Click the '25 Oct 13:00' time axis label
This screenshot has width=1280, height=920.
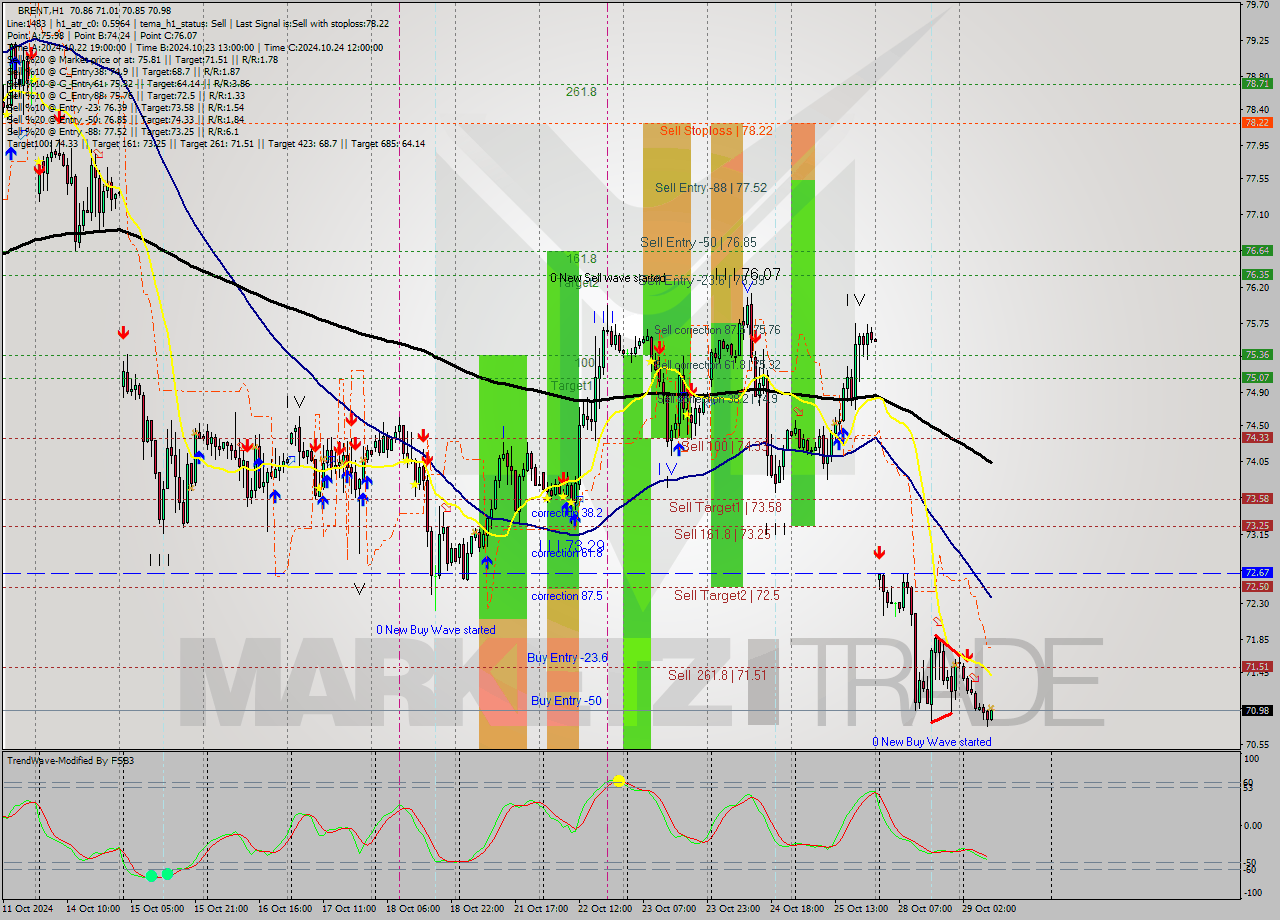pos(862,908)
